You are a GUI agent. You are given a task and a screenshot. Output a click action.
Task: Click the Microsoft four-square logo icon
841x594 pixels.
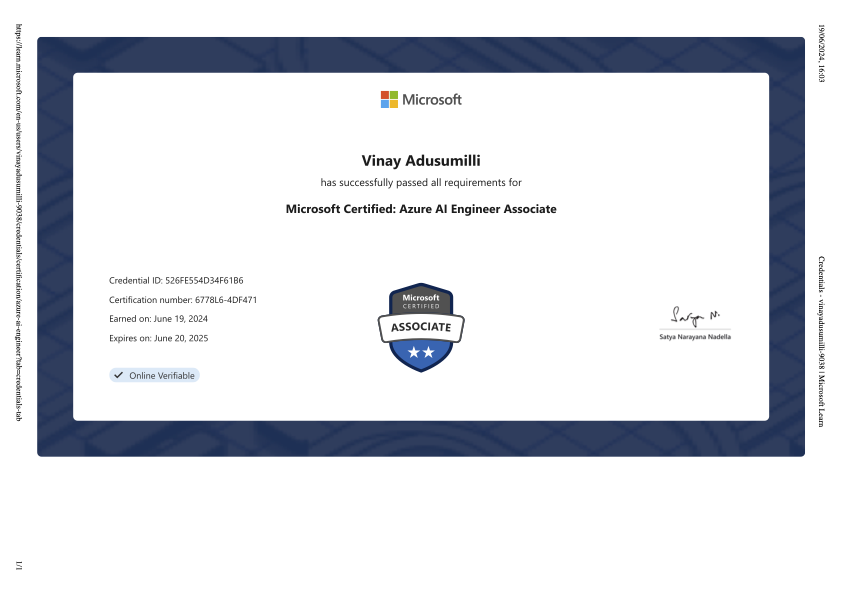tap(389, 99)
